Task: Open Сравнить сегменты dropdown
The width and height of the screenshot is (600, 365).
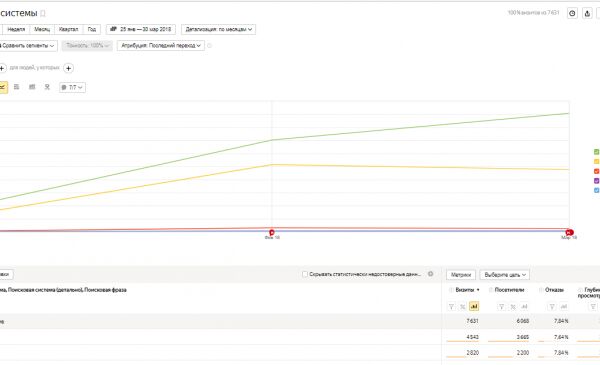Action: (28, 46)
